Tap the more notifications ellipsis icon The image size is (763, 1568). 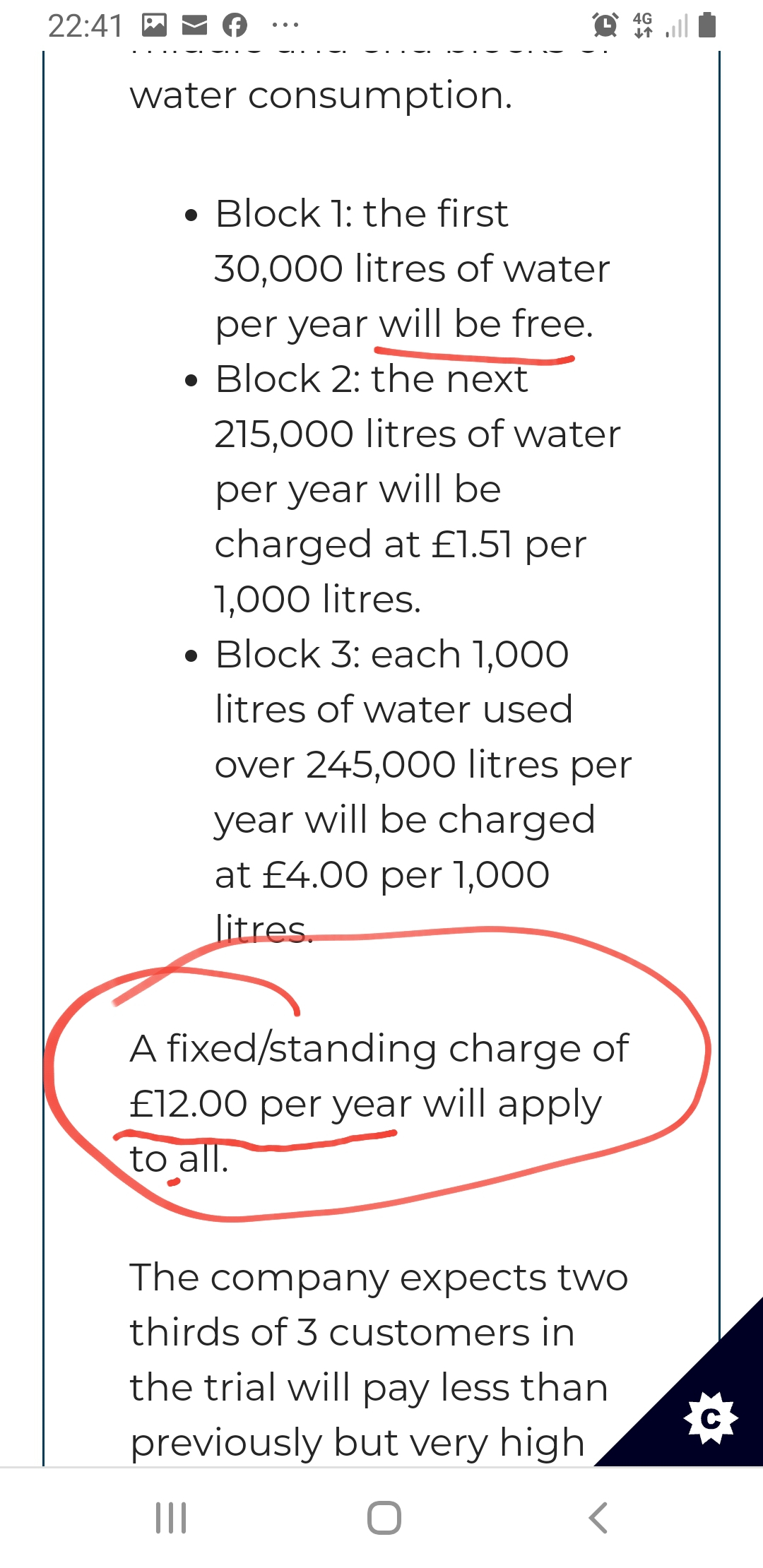(x=285, y=25)
